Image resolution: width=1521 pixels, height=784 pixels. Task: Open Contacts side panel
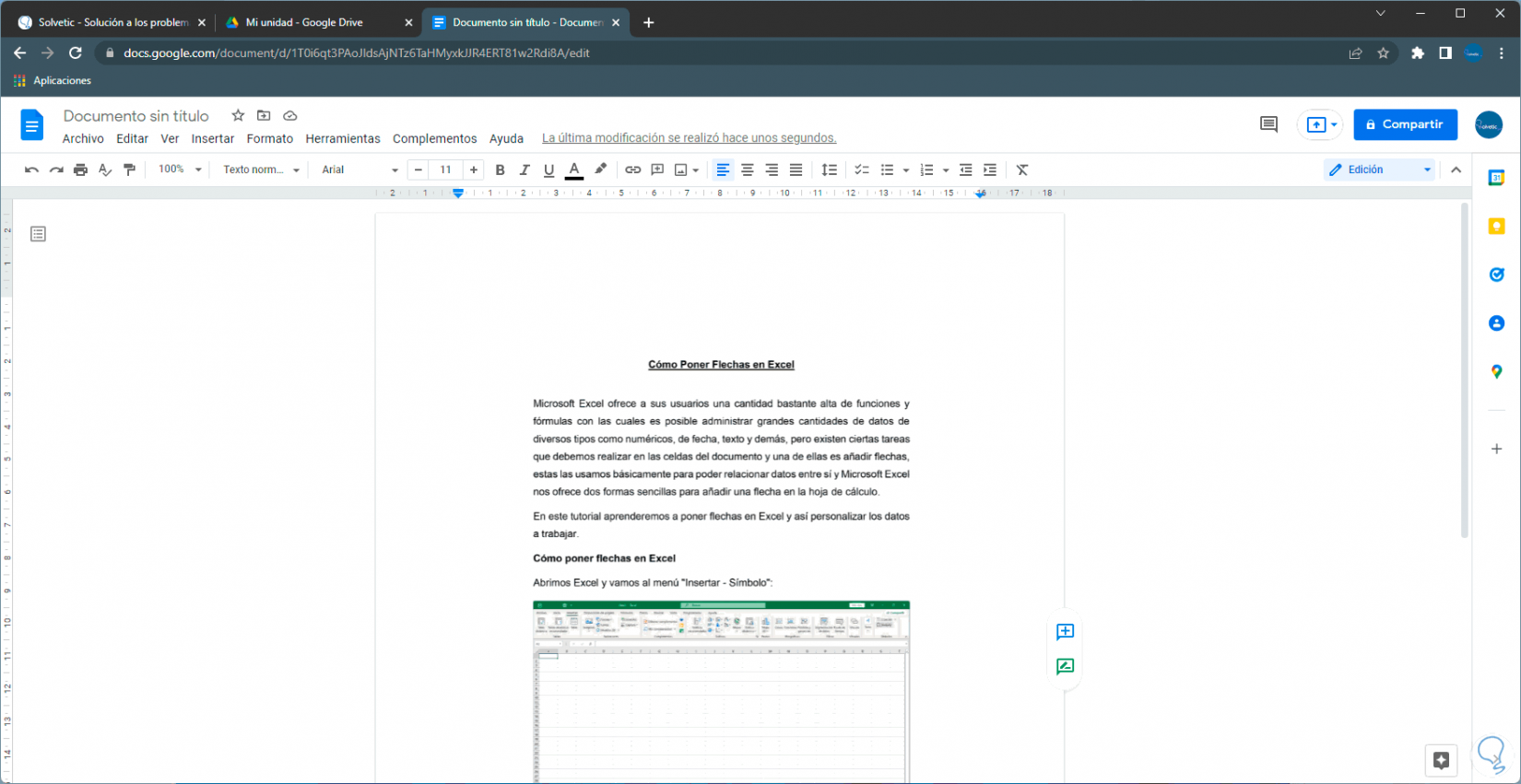pos(1496,323)
